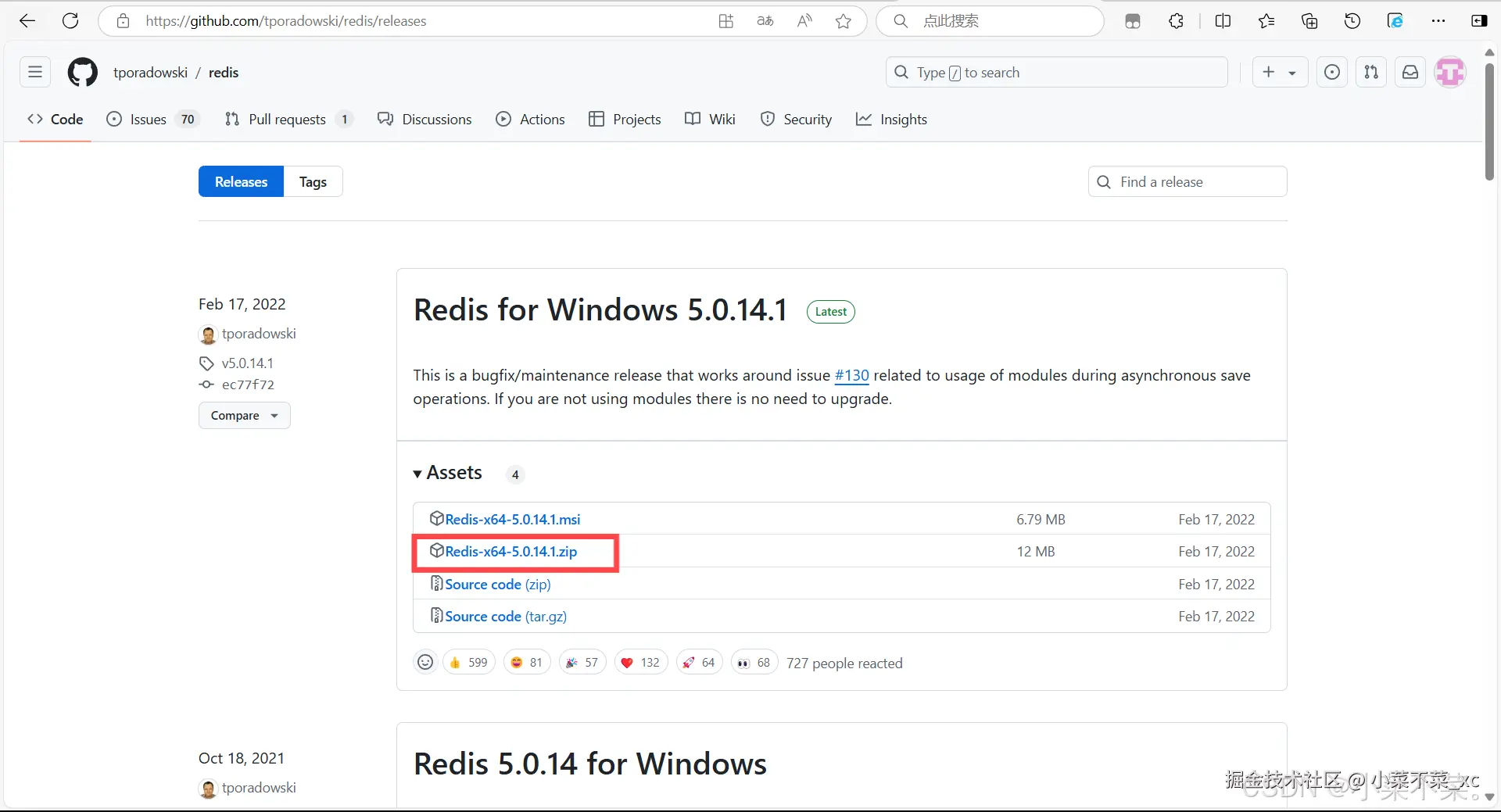Switch to the Tags view
Viewport: 1501px width, 812px height.
click(x=313, y=181)
